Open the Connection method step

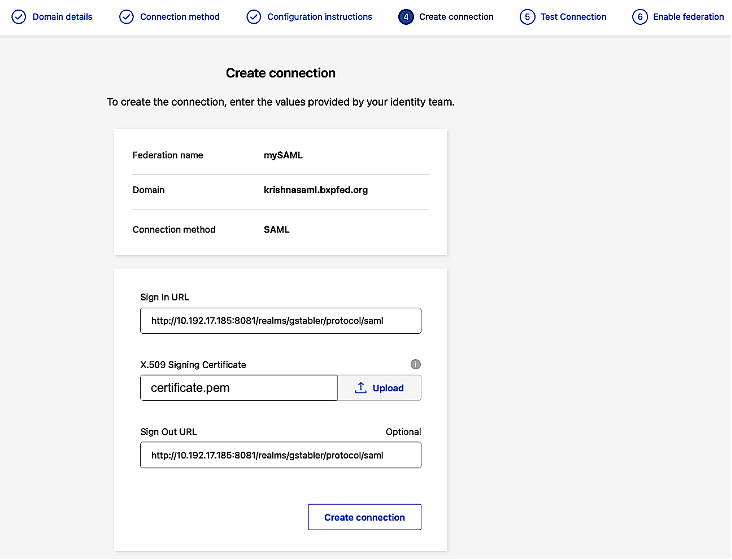coord(180,17)
